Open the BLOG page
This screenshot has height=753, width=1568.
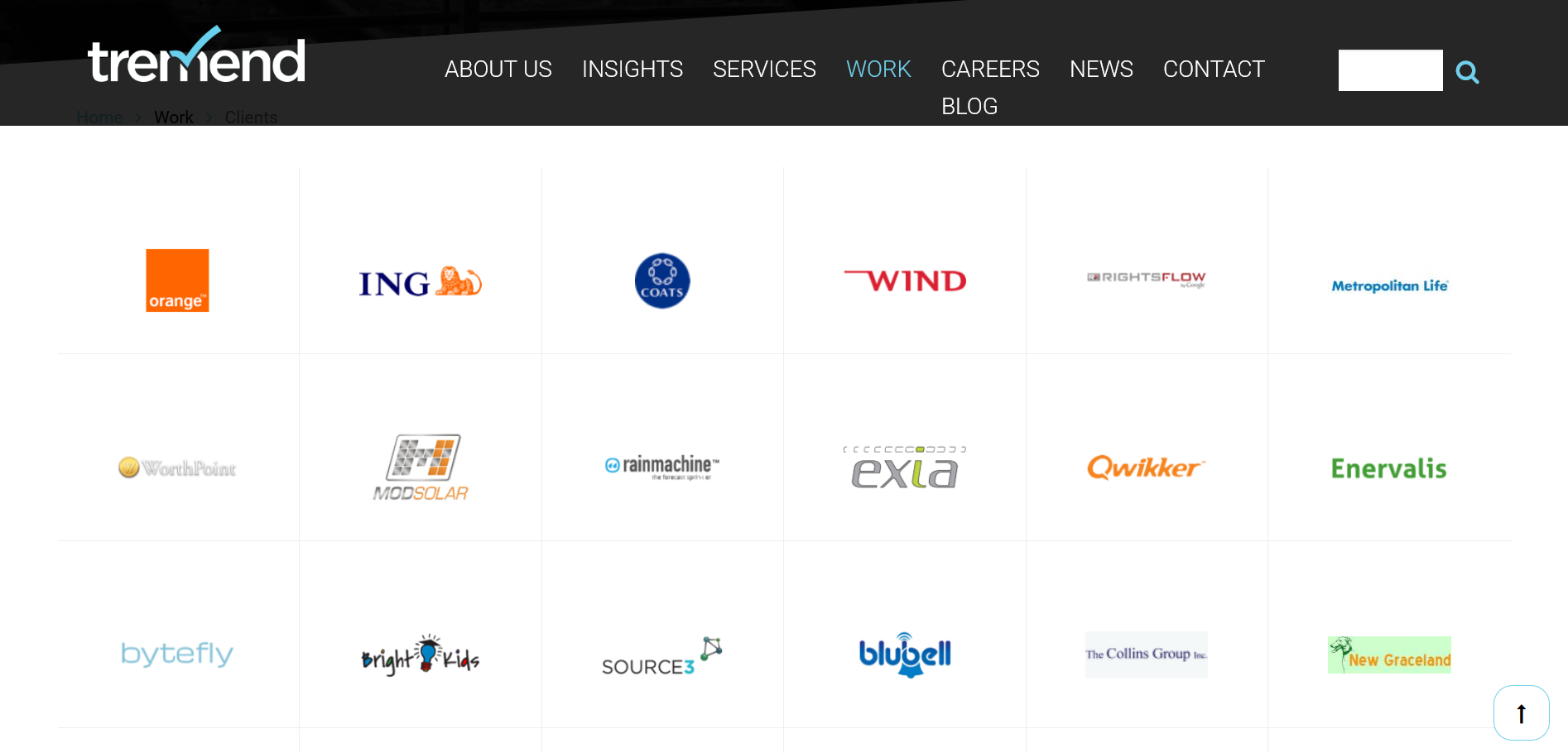(969, 106)
